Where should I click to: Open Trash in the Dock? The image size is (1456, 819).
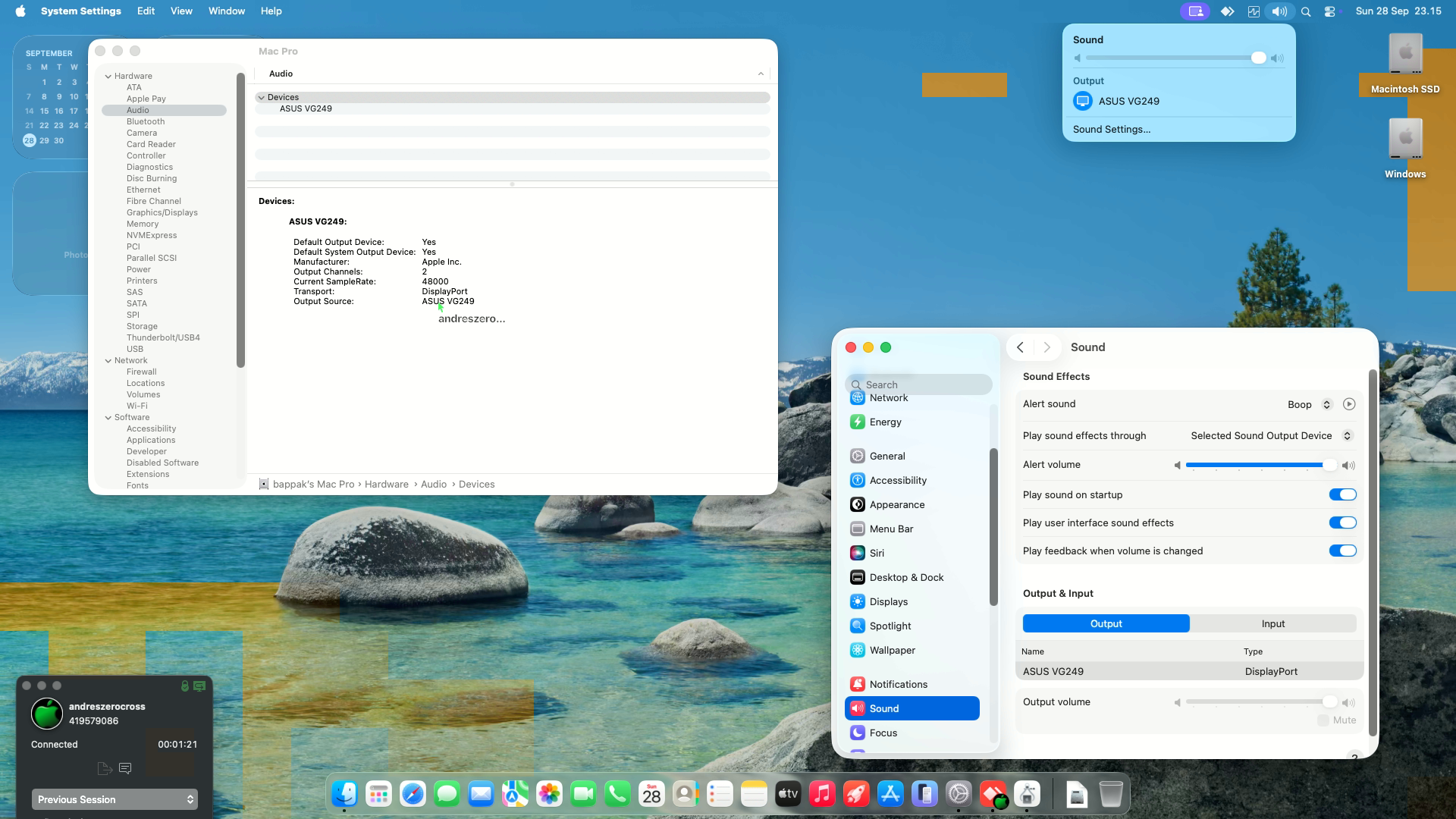pos(1111,794)
